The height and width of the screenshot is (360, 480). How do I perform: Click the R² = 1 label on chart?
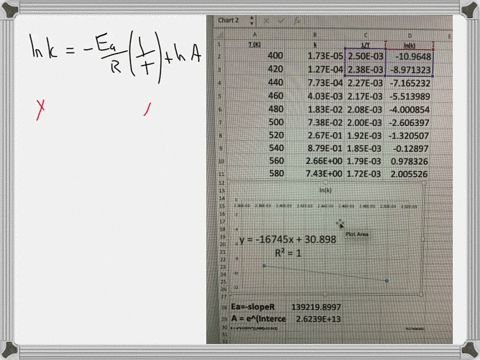point(288,253)
